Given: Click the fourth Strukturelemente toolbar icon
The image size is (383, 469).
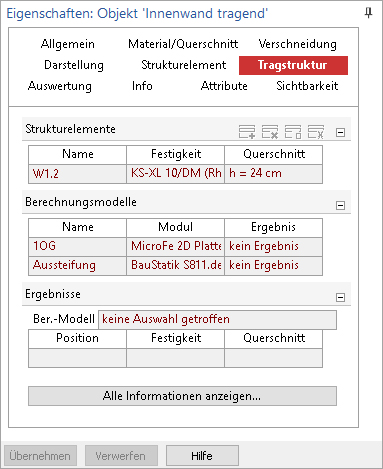Looking at the screenshot, I should click(316, 132).
